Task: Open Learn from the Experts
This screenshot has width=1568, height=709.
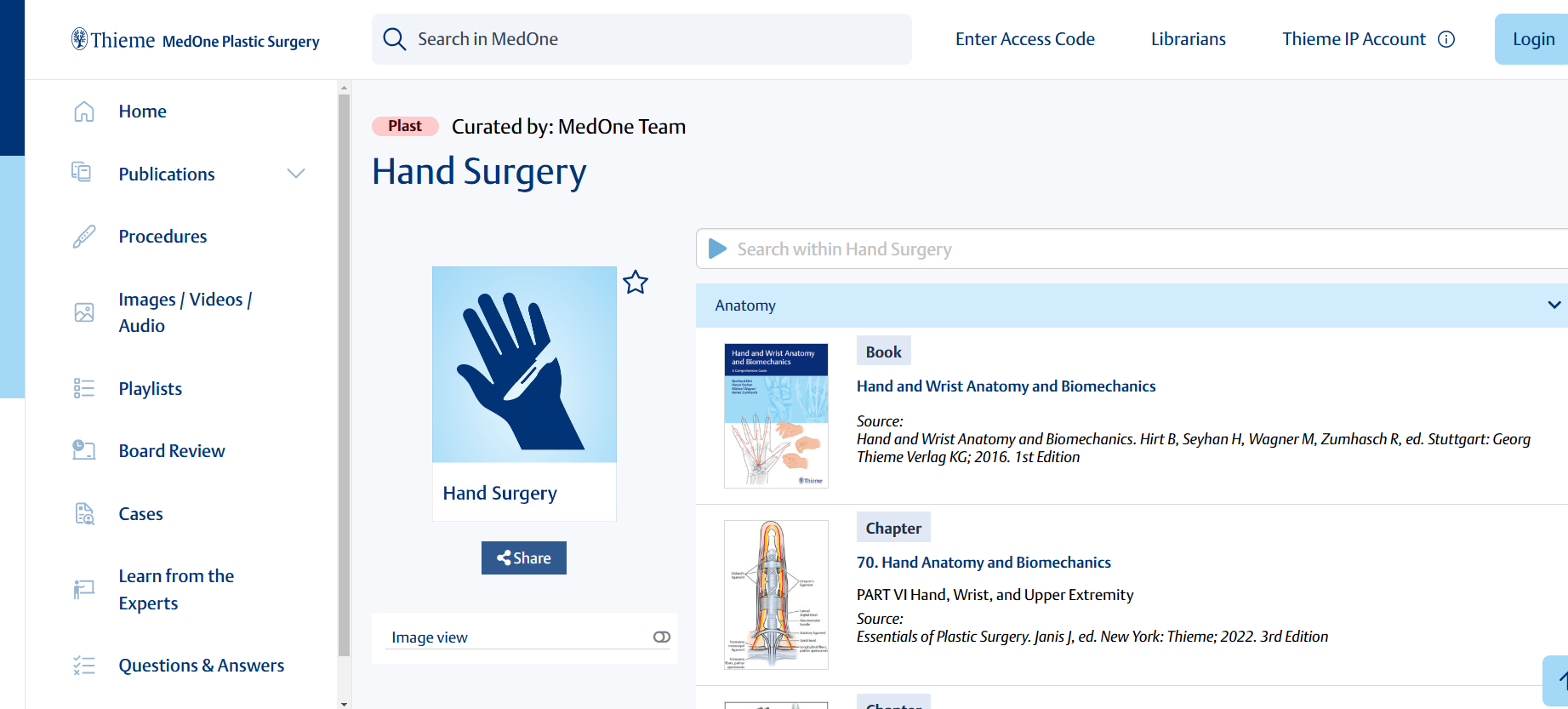Action: 176,590
